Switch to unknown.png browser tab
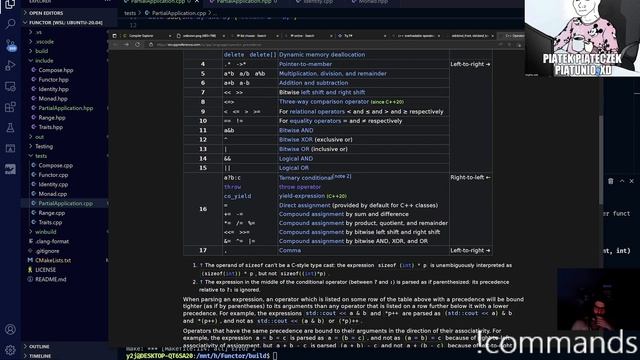Viewport: 640px width, 360px height. (199, 36)
